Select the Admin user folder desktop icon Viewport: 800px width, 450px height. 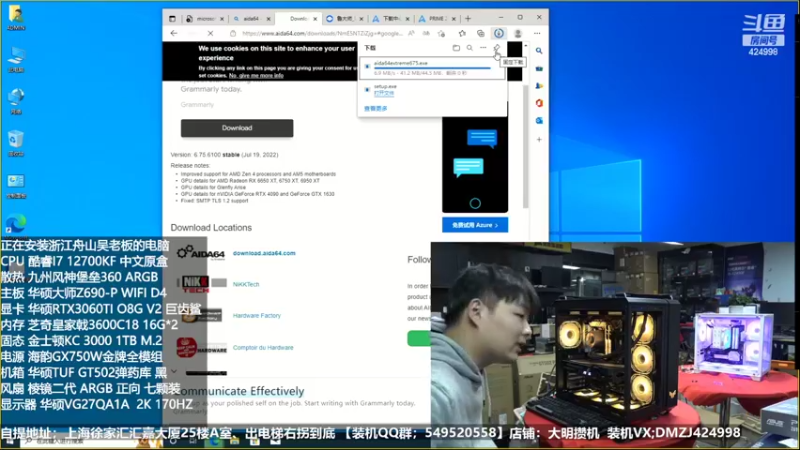click(16, 18)
